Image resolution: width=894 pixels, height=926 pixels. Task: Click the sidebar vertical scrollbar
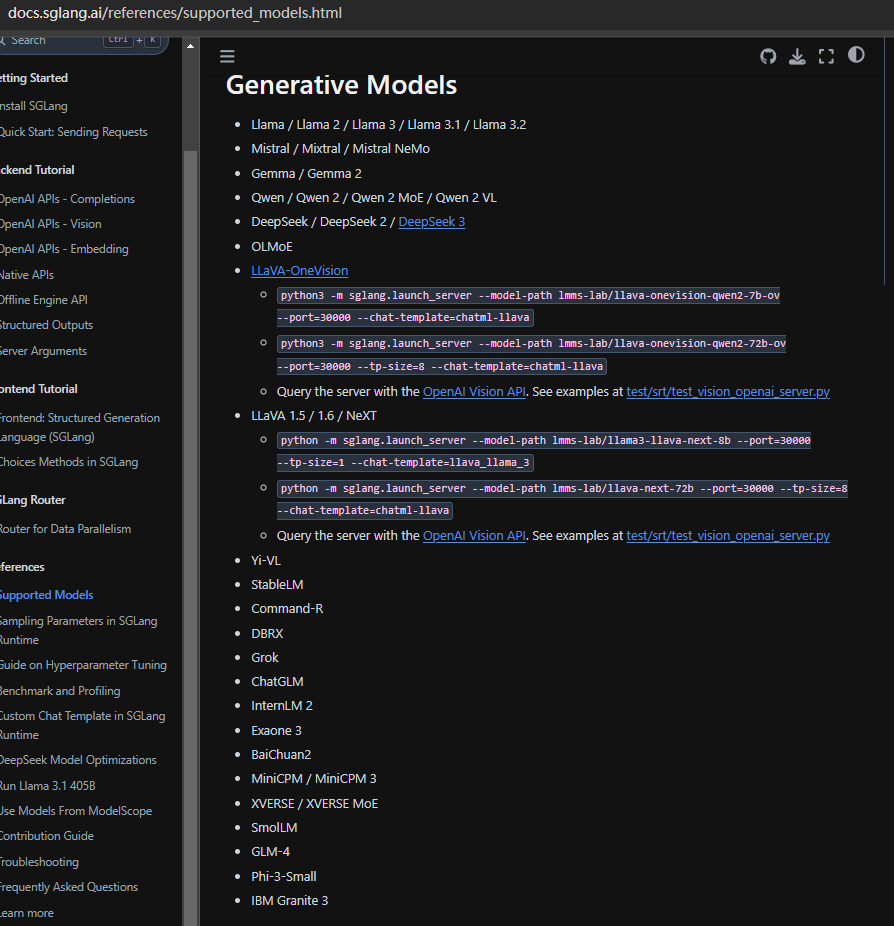coord(190,500)
